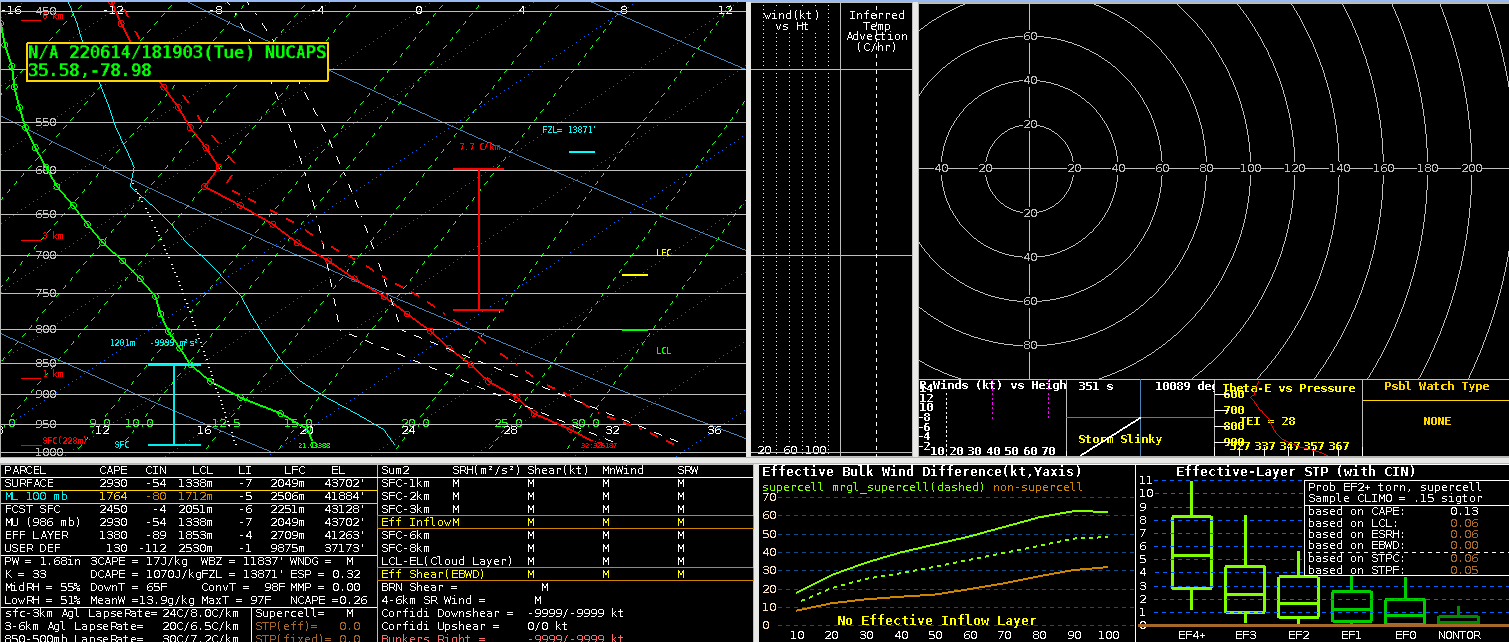
Task: Click the EF4+ box plot
Action: [x=1191, y=552]
